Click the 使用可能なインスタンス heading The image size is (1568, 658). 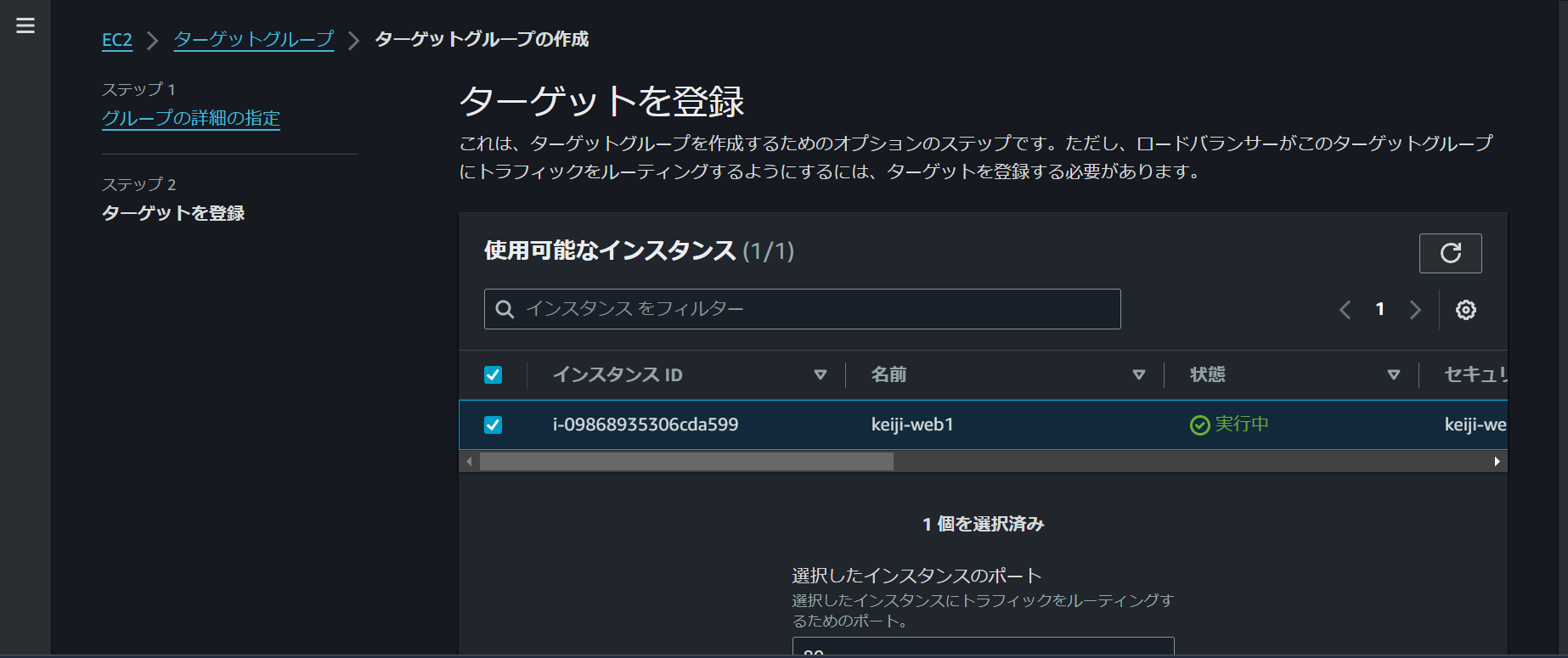tap(610, 250)
